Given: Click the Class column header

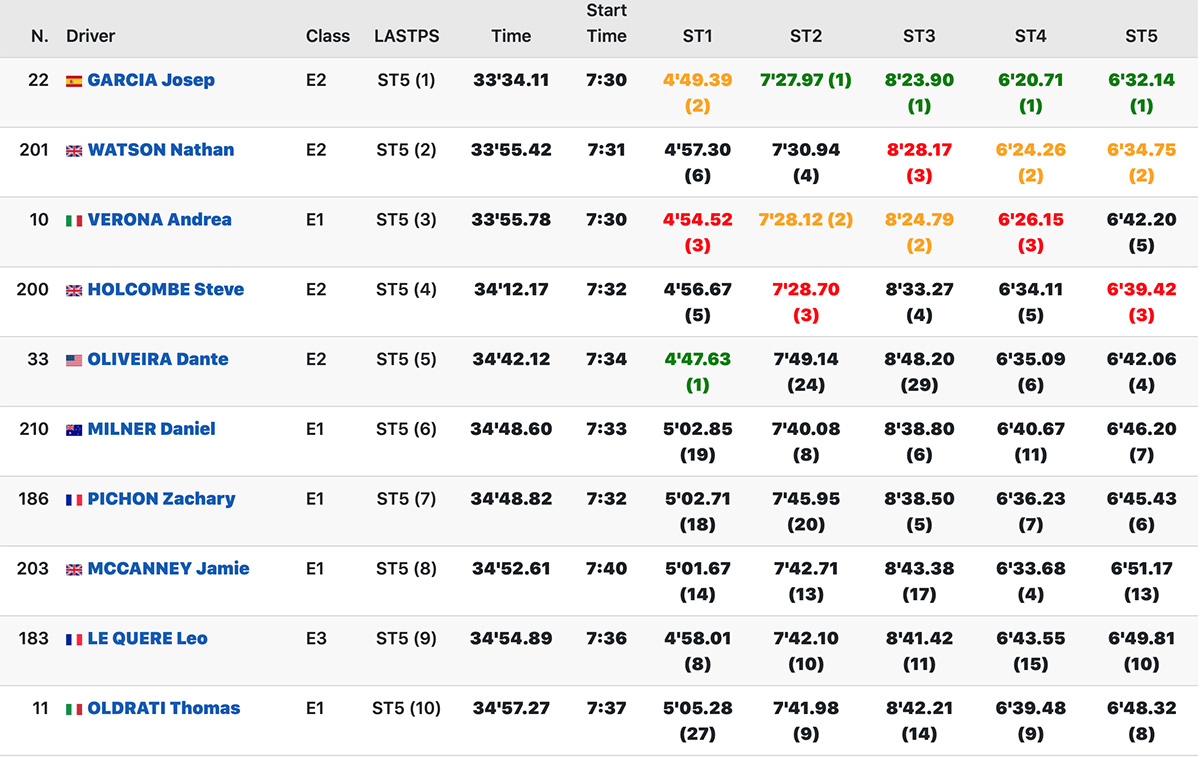Looking at the screenshot, I should tap(328, 36).
